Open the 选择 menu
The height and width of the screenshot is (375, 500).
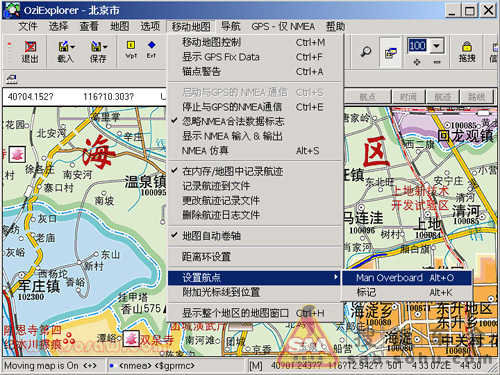tap(58, 26)
